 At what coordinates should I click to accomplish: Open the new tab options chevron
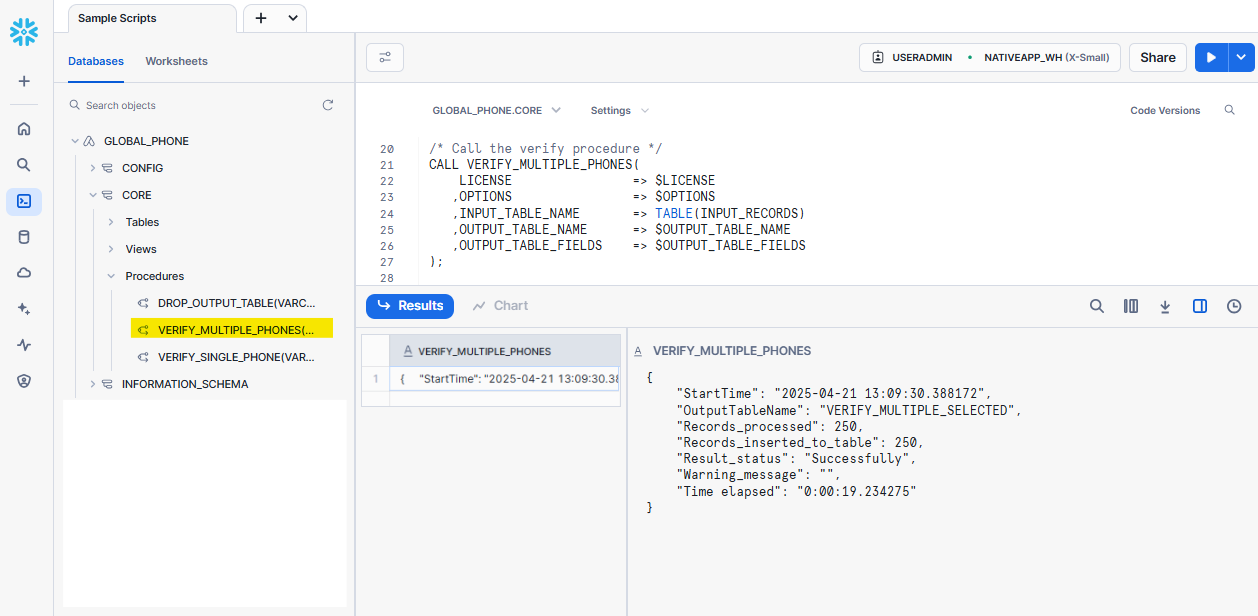click(293, 18)
